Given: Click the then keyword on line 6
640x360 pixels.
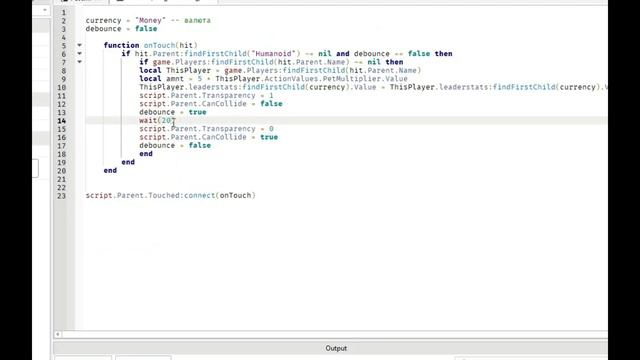Looking at the screenshot, I should click(443, 53).
